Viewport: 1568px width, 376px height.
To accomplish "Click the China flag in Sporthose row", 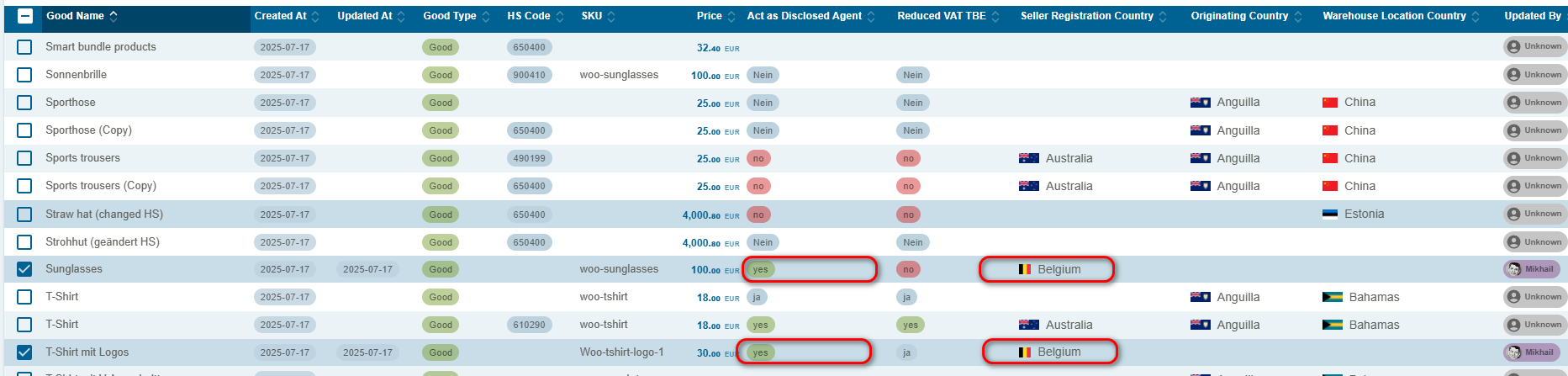I will (x=1330, y=103).
